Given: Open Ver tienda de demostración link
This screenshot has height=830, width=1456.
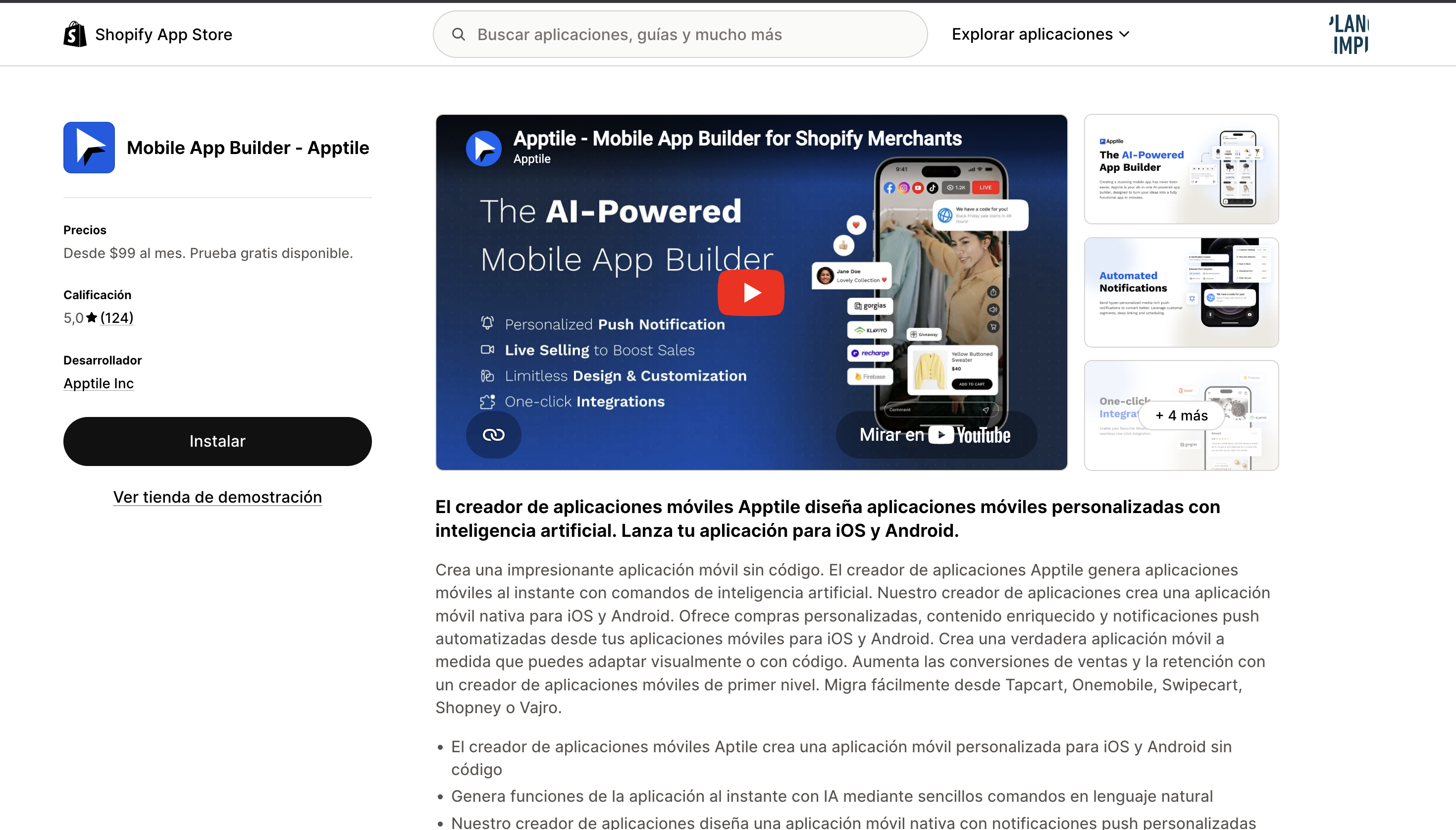Looking at the screenshot, I should click(217, 497).
